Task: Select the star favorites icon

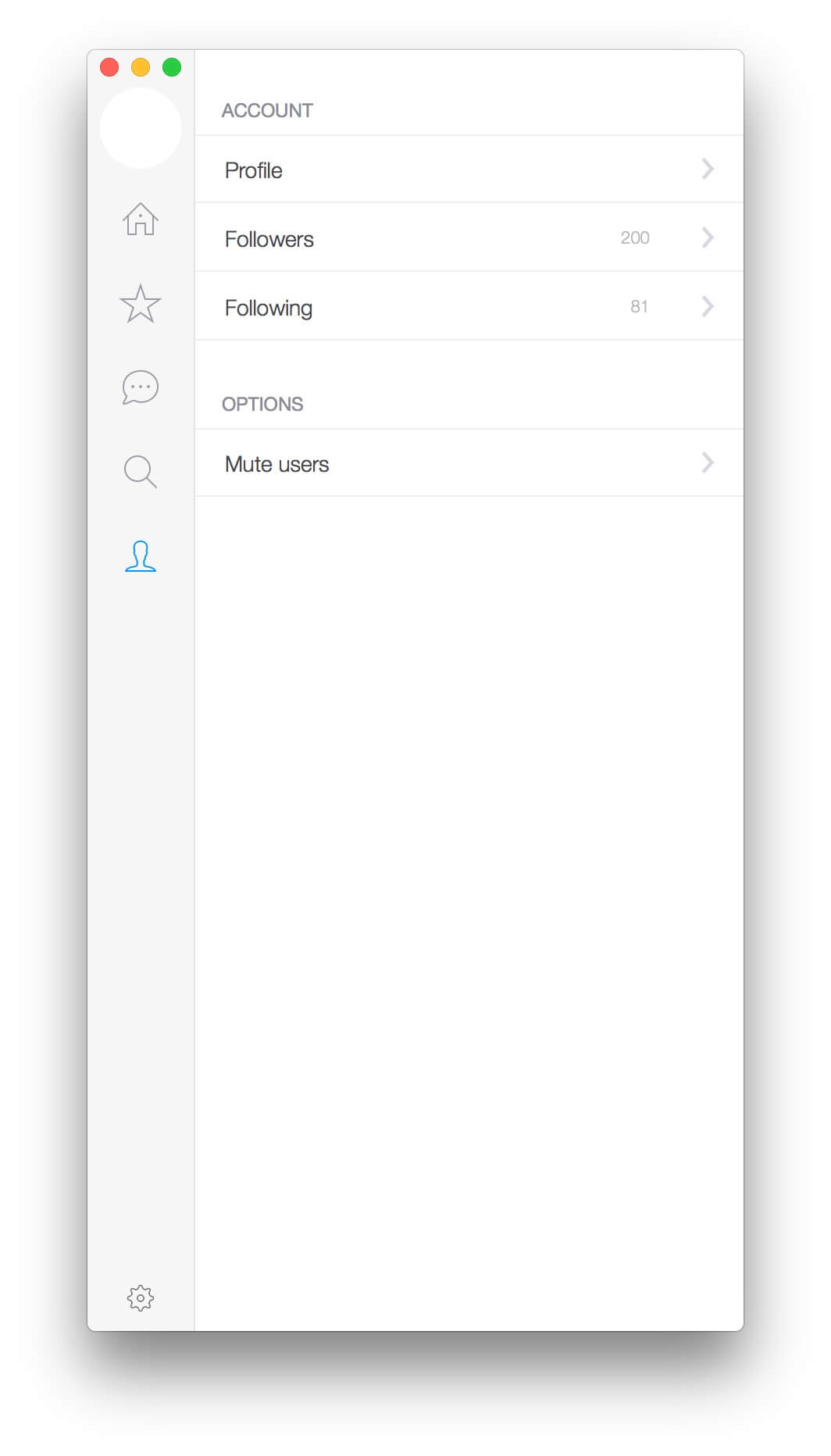Action: (141, 303)
